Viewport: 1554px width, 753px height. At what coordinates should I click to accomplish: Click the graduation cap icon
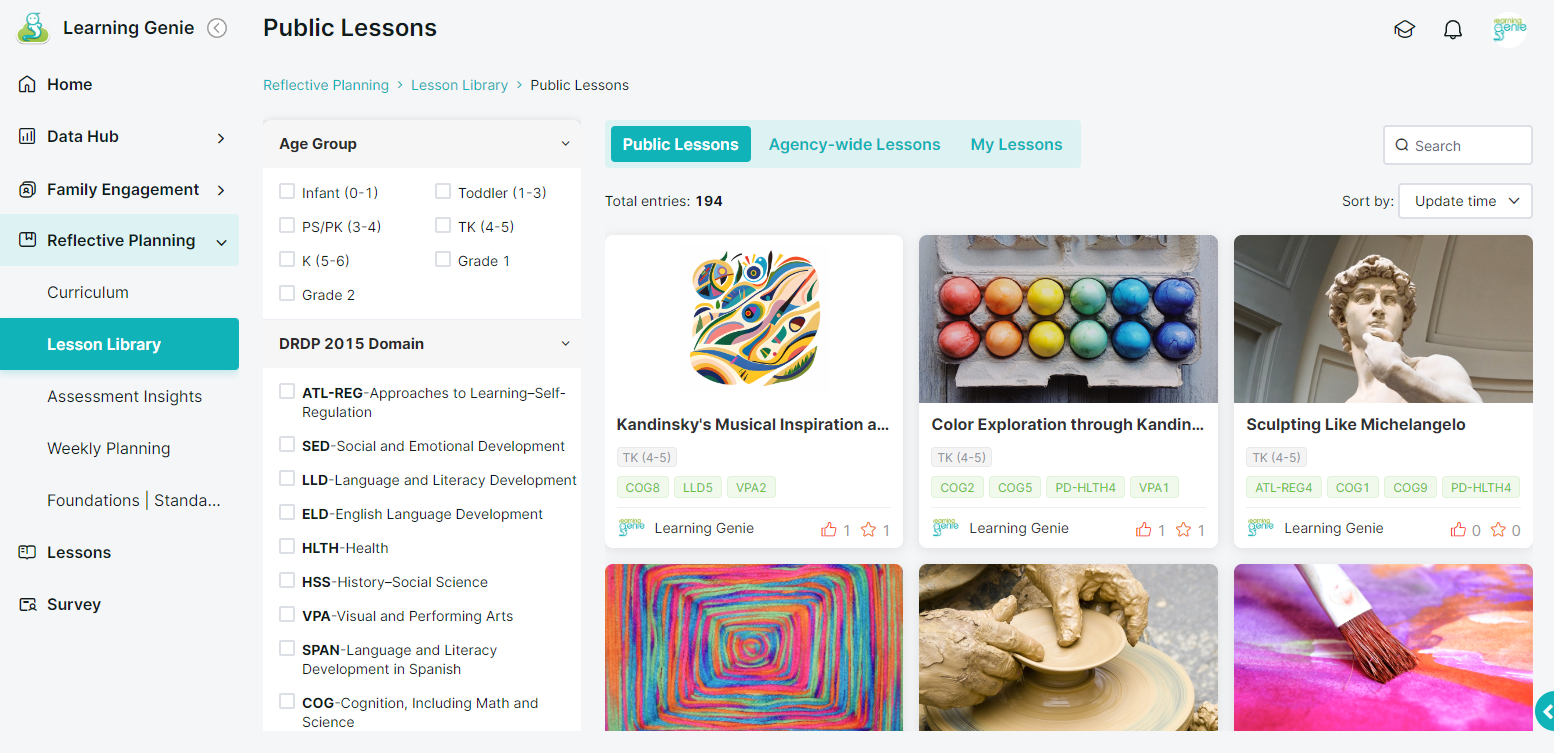pos(1404,30)
